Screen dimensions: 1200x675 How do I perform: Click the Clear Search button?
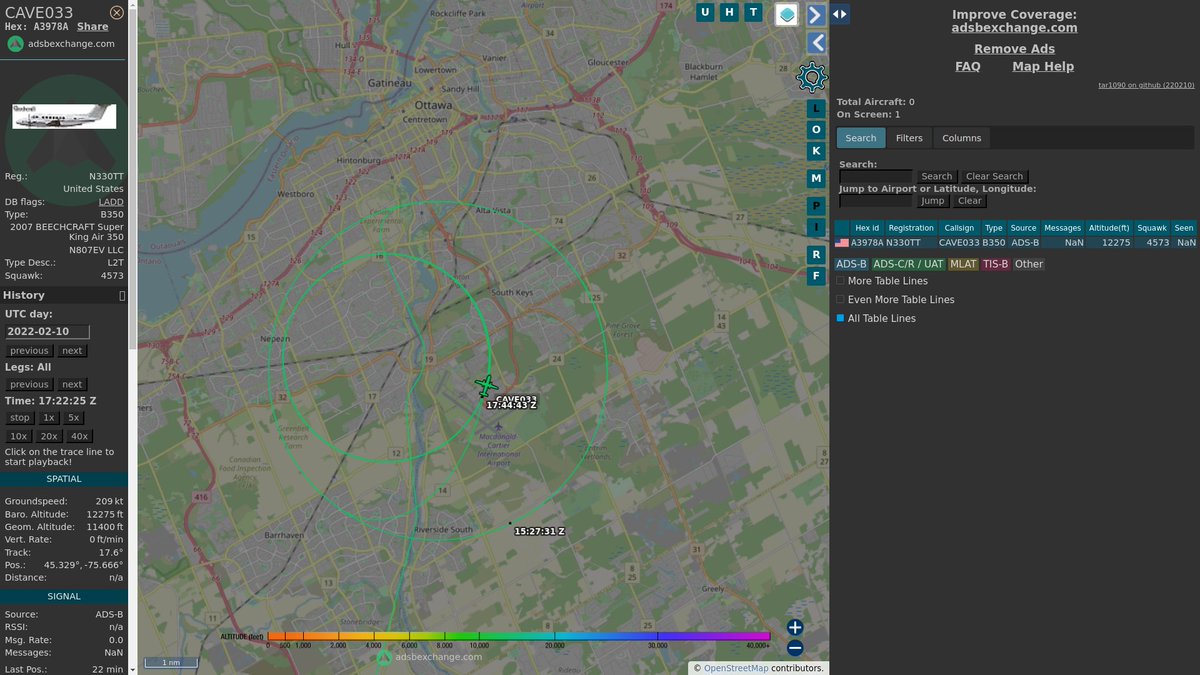click(994, 177)
